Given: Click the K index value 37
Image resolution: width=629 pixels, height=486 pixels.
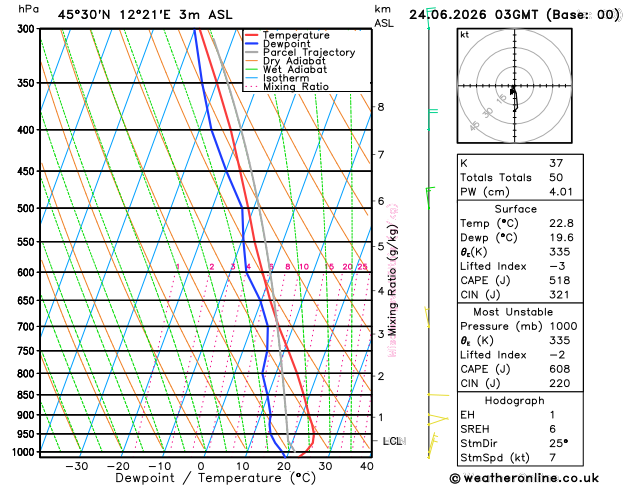Looking at the screenshot, I should tap(556, 163).
